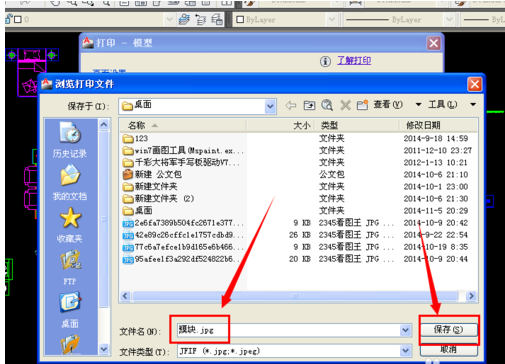
Task: Click the 保存(S) save button
Action: [448, 330]
